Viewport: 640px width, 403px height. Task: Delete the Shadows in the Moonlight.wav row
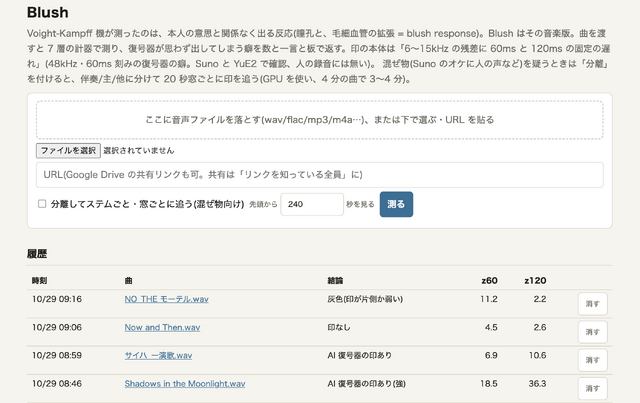(593, 388)
